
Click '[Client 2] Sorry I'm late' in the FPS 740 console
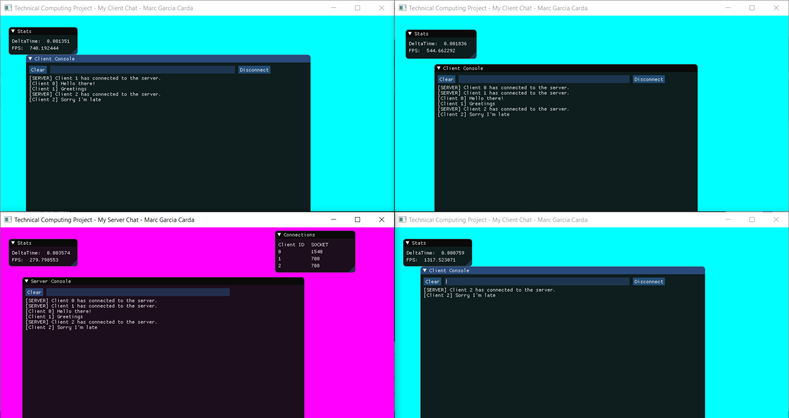65,100
